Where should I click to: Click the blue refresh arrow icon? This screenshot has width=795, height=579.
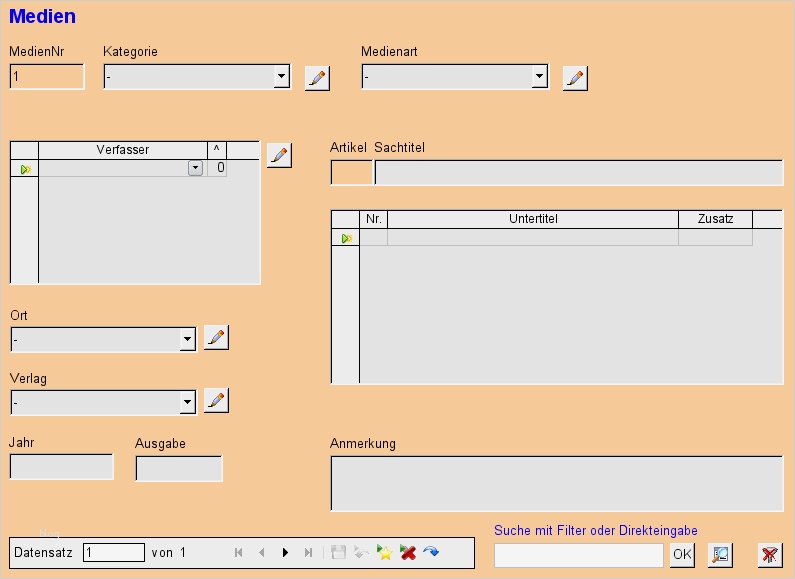coord(431,552)
